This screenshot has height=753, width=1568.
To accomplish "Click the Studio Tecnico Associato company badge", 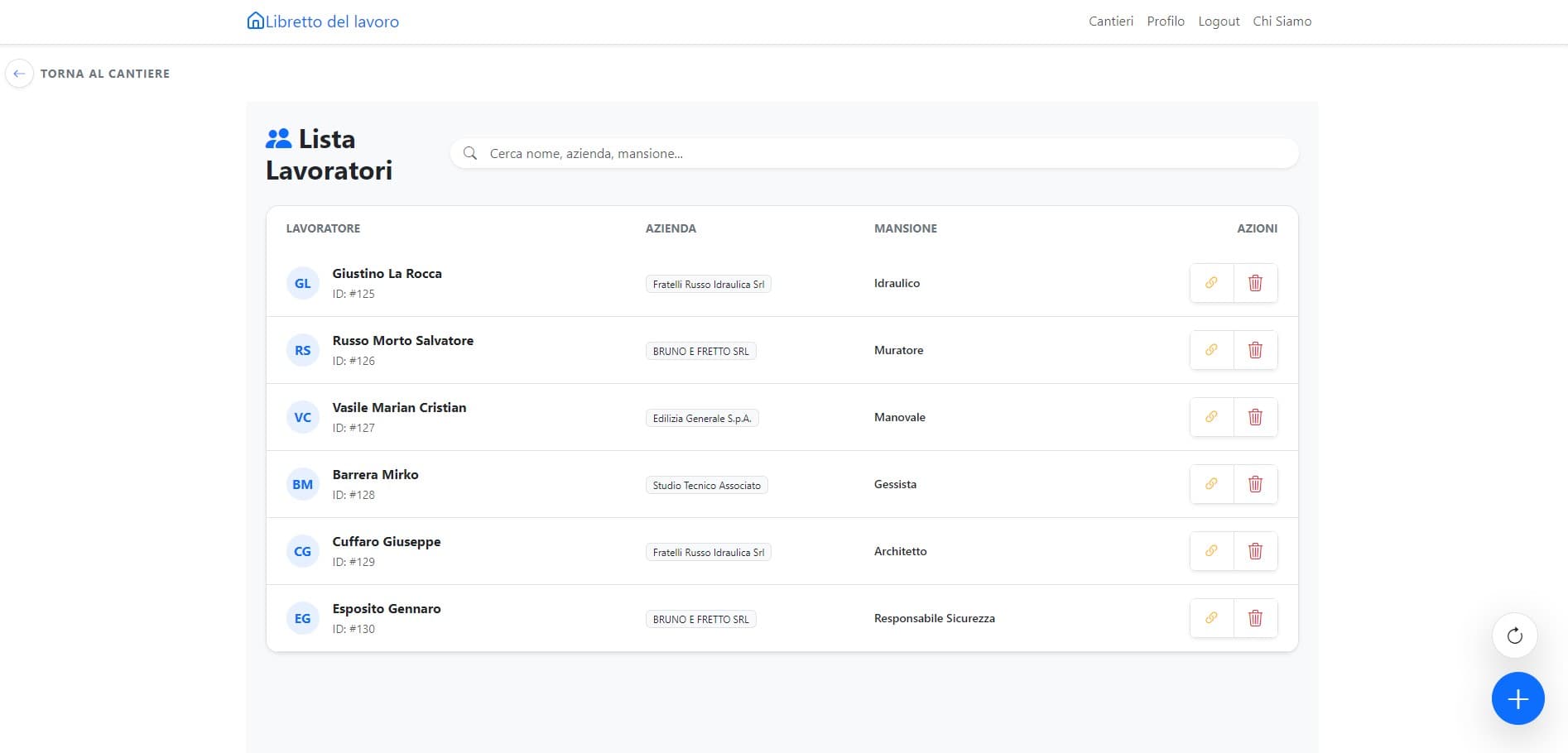I will (706, 486).
